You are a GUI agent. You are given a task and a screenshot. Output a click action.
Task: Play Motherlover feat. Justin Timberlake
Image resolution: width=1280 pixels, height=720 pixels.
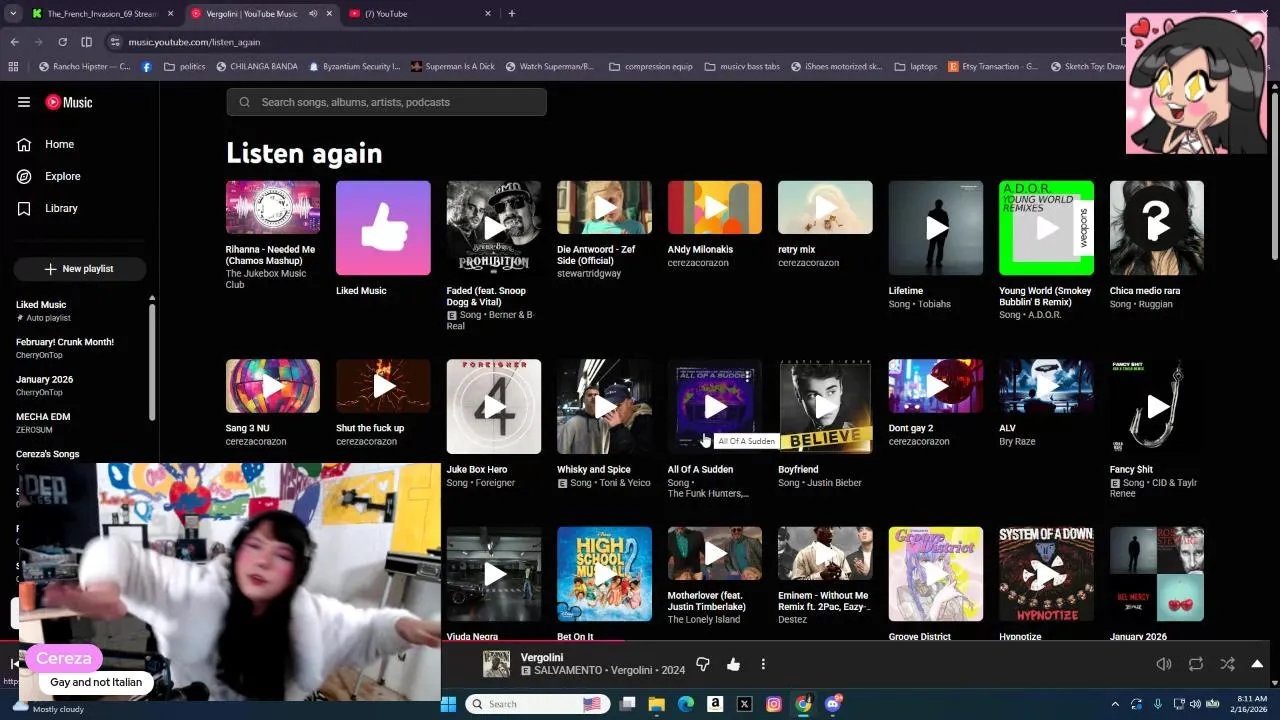click(715, 554)
